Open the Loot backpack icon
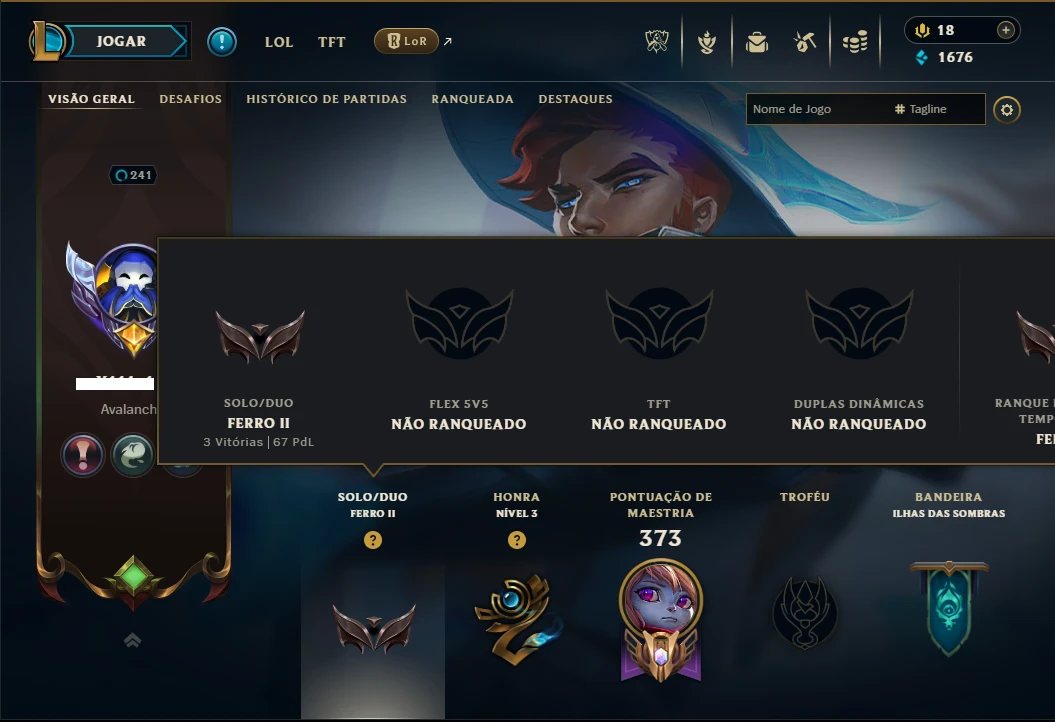This screenshot has height=722, width=1055. coord(757,42)
